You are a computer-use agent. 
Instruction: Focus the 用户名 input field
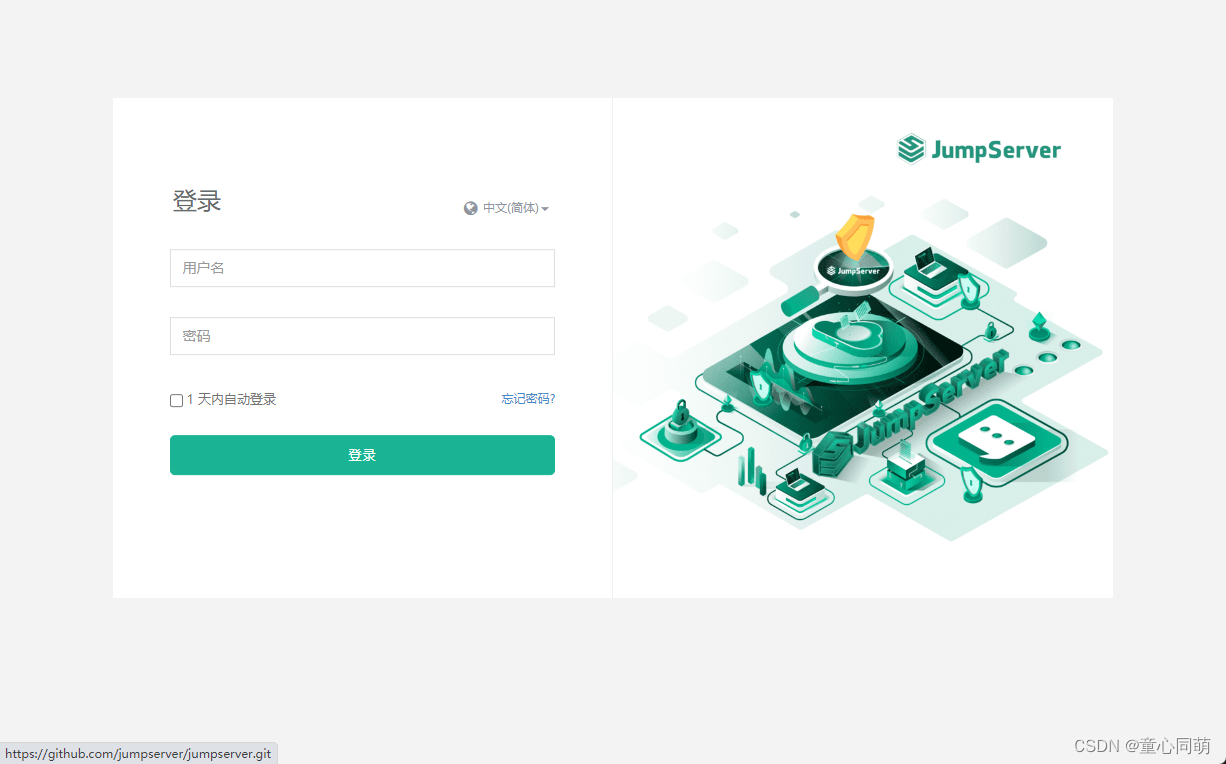[362, 268]
